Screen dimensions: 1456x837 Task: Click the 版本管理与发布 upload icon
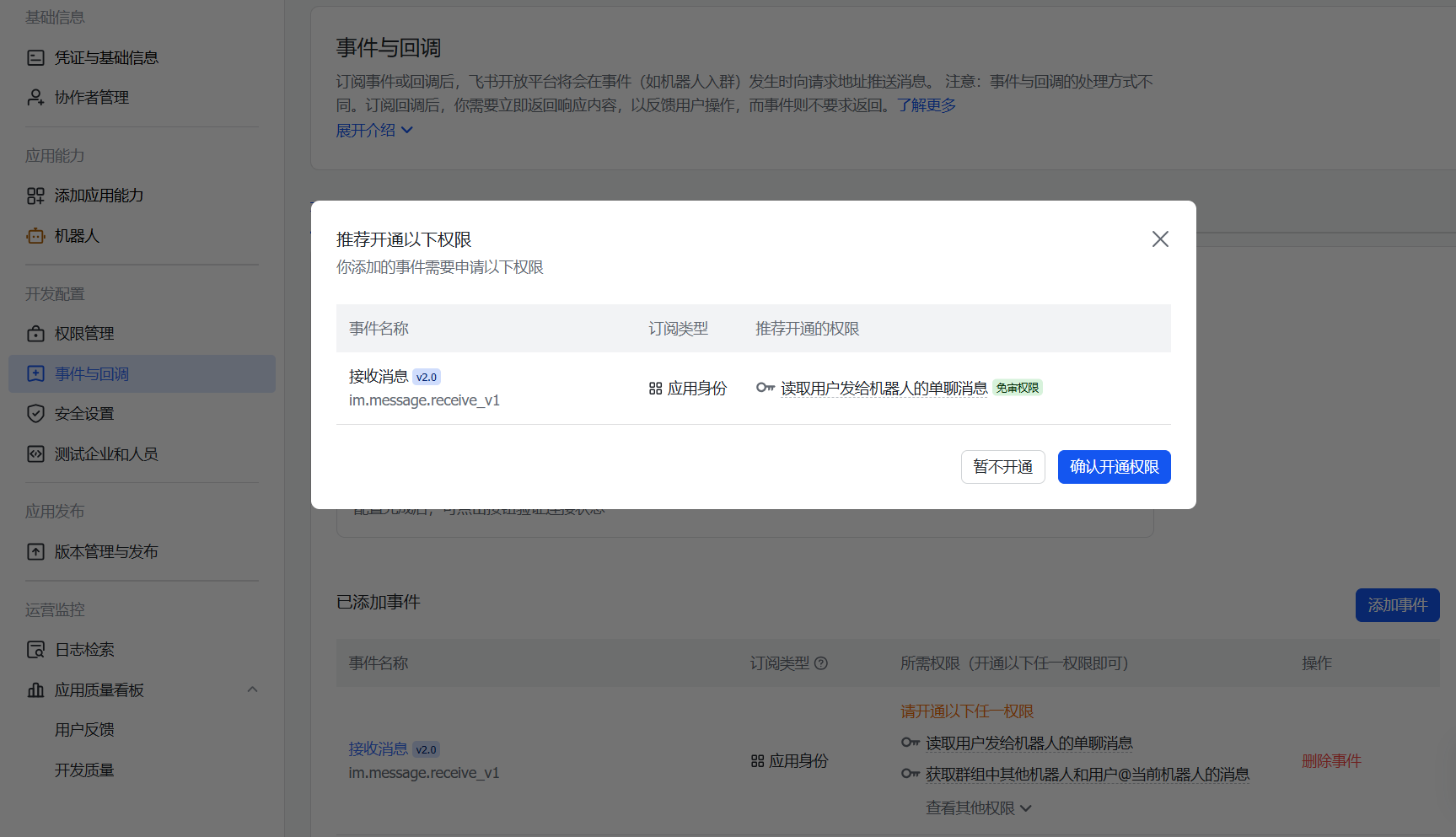pos(35,552)
